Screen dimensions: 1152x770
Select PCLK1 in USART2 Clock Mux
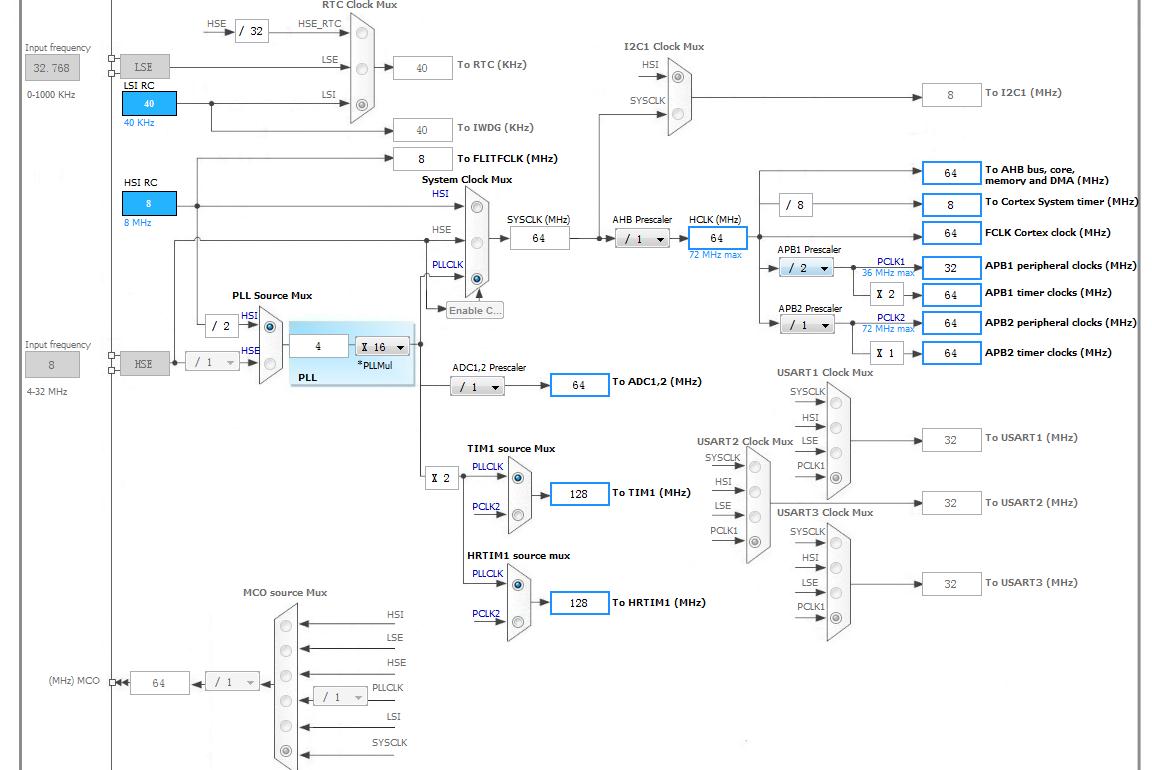click(755, 542)
